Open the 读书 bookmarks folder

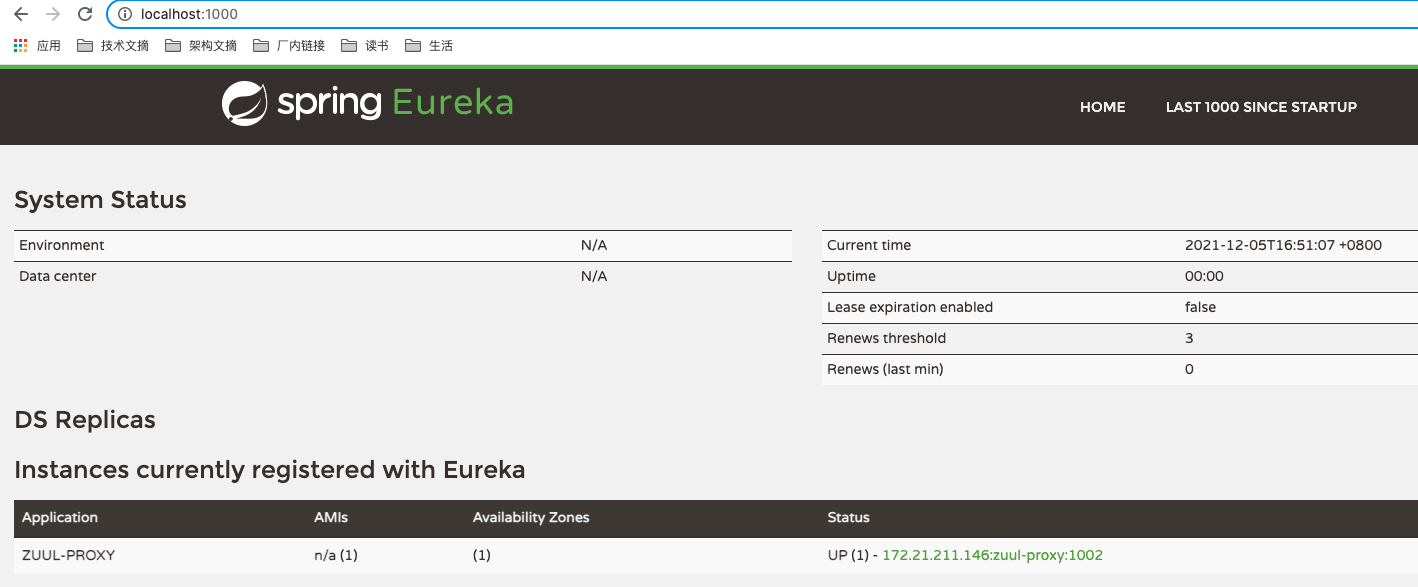tap(365, 46)
